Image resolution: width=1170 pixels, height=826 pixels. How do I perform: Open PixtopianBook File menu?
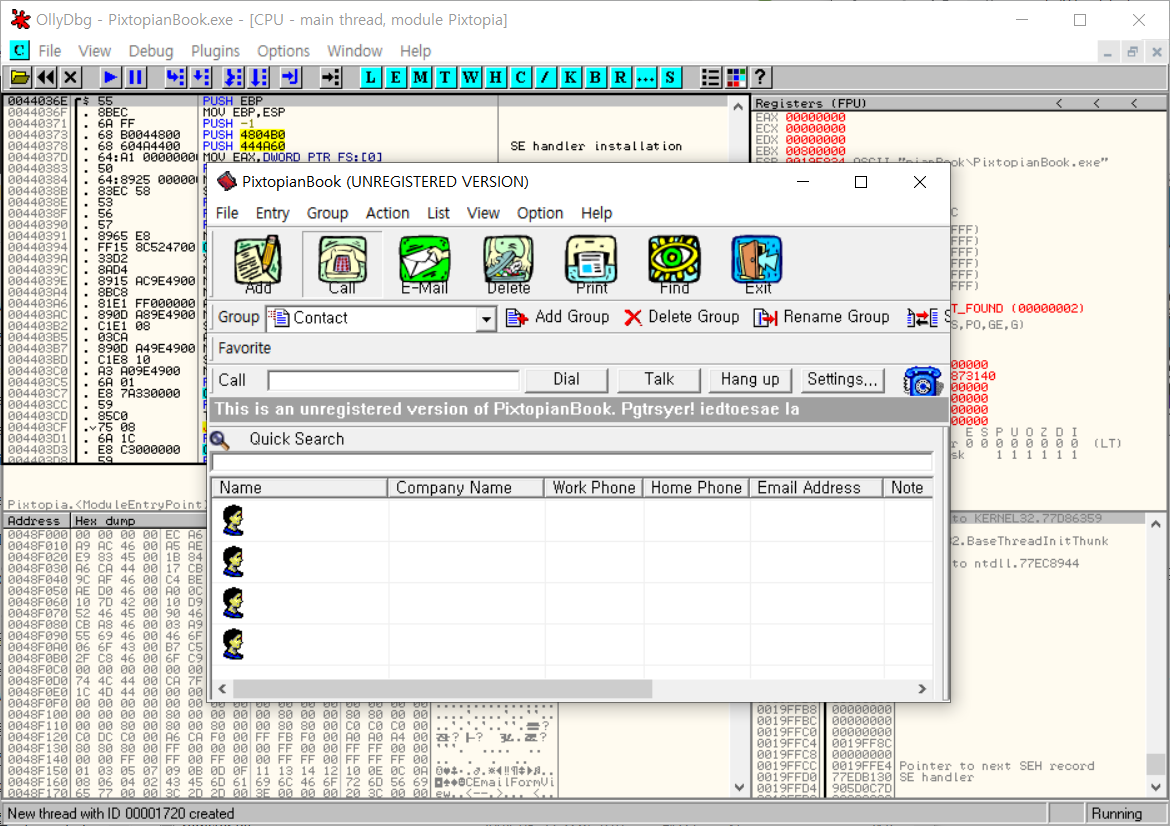[x=227, y=213]
